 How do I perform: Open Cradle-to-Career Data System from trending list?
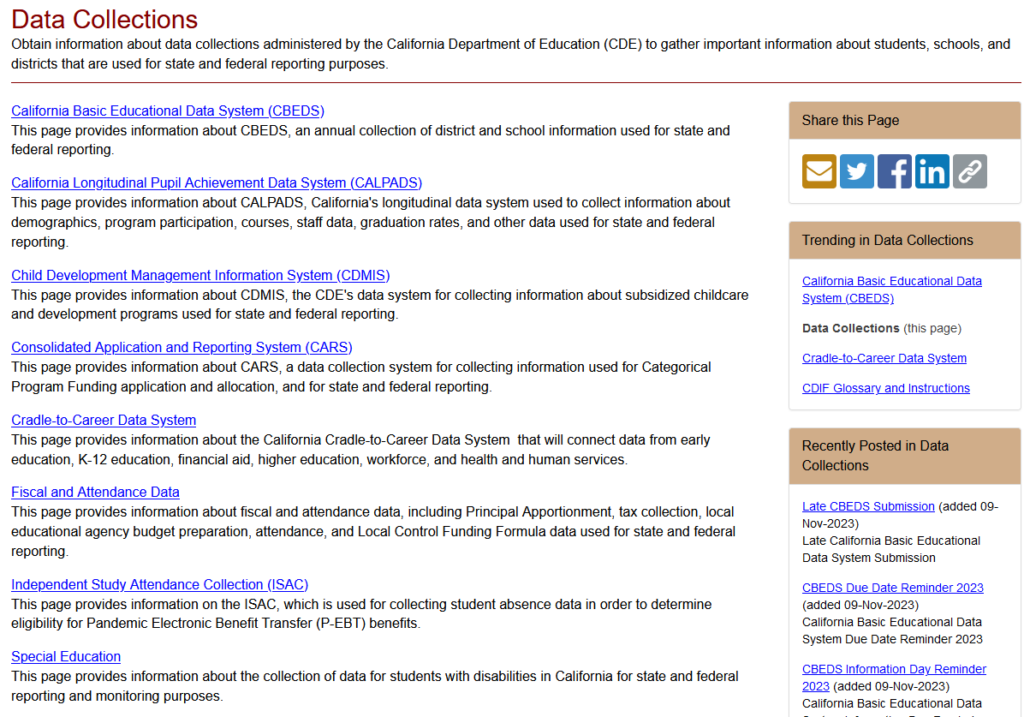[x=884, y=358]
